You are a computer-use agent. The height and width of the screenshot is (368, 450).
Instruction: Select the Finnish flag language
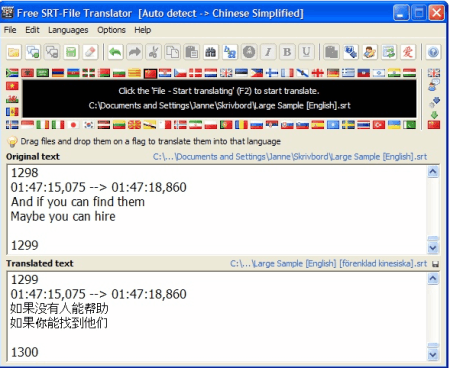272,73
